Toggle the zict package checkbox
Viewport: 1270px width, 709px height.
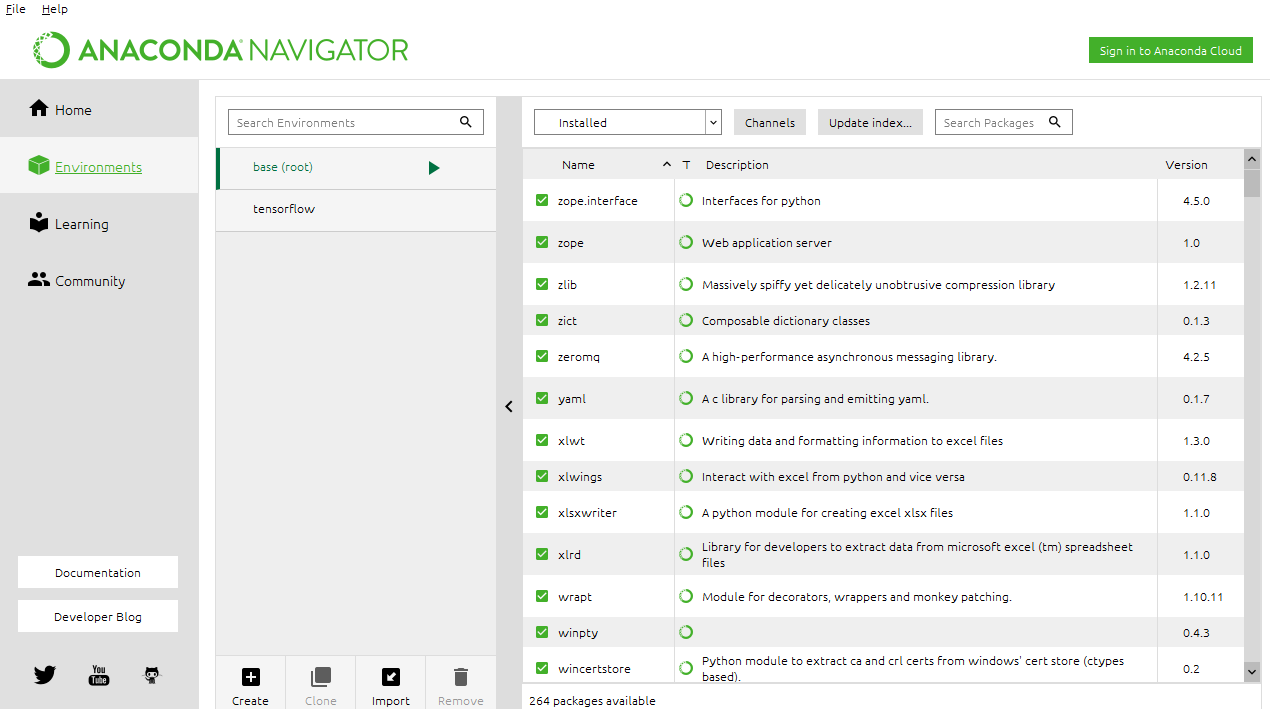click(x=542, y=320)
